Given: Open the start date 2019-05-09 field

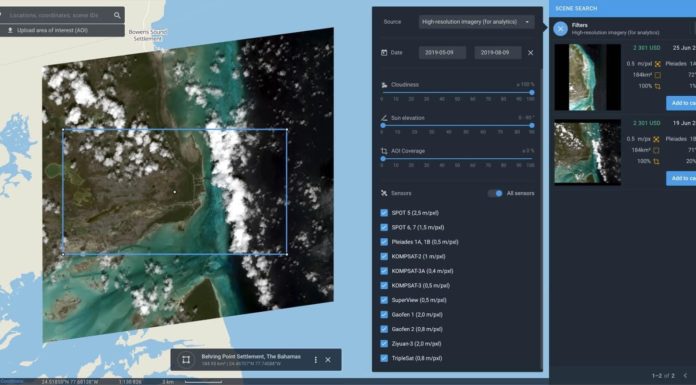Looking at the screenshot, I should pyautogui.click(x=442, y=53).
